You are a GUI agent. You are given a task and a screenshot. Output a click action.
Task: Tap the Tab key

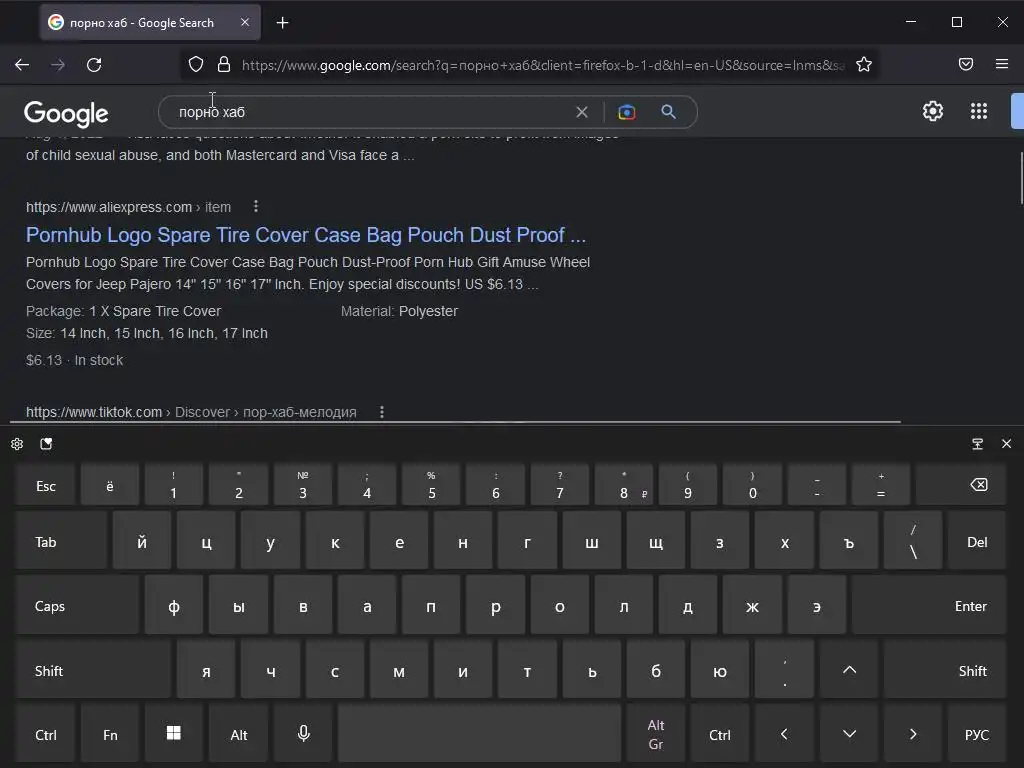point(61,541)
